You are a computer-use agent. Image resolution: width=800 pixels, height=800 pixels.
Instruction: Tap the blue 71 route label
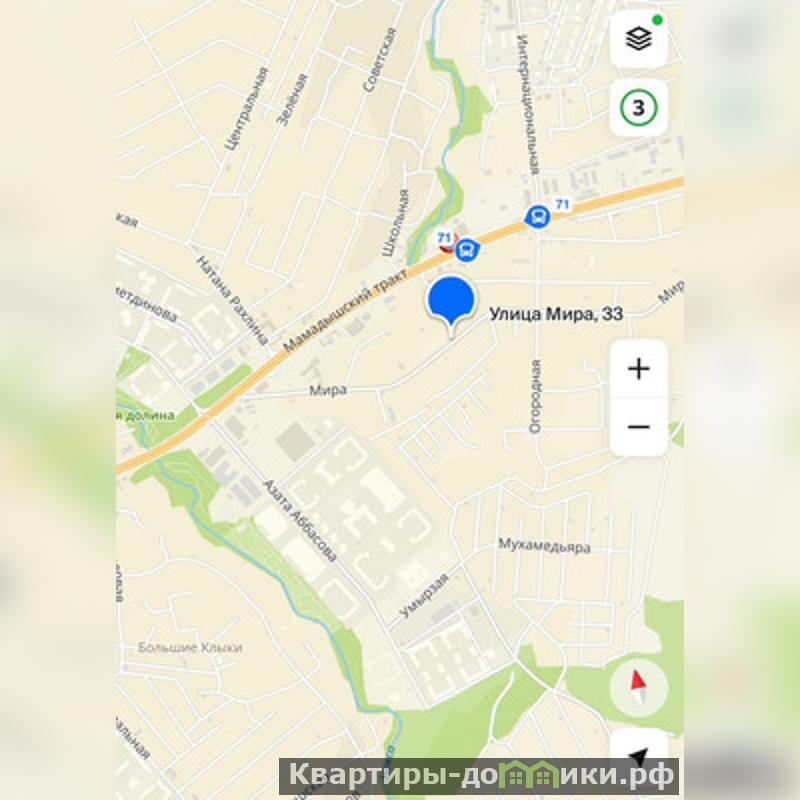tap(562, 204)
